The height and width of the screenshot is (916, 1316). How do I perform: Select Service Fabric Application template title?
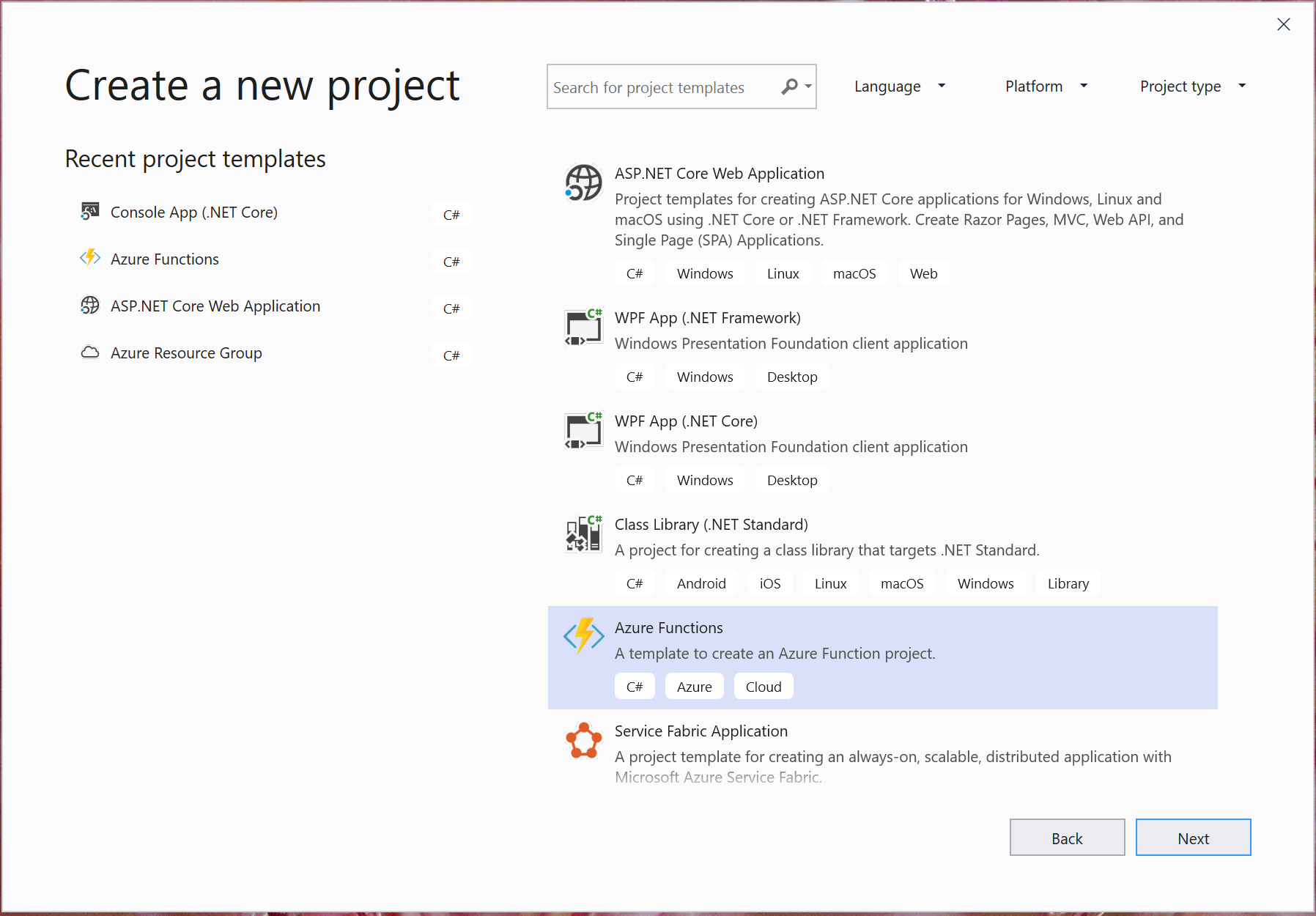[x=700, y=731]
